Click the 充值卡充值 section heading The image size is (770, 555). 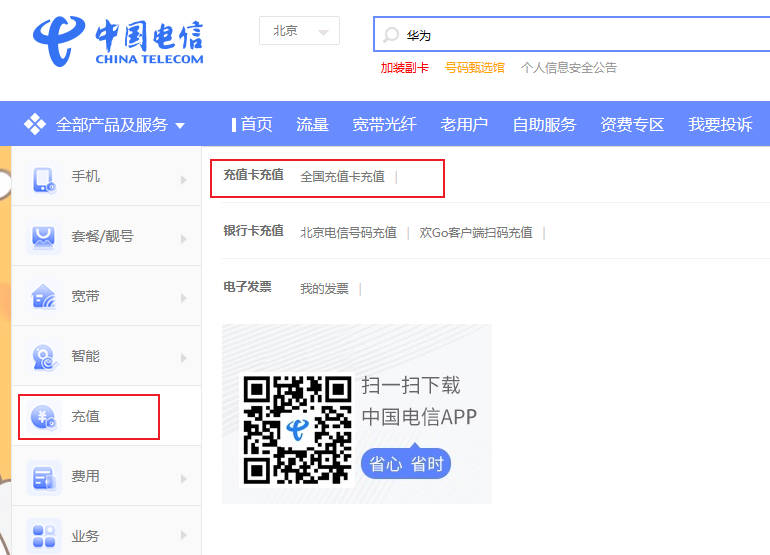pyautogui.click(x=253, y=175)
